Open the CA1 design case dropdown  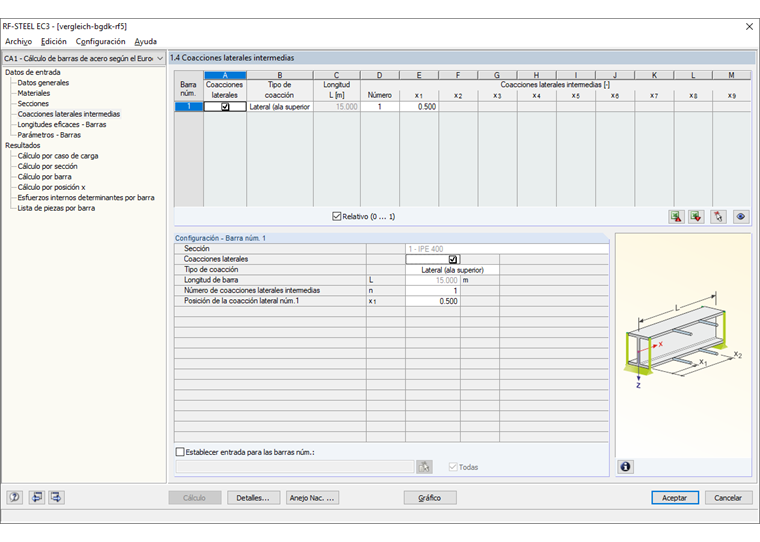84,58
